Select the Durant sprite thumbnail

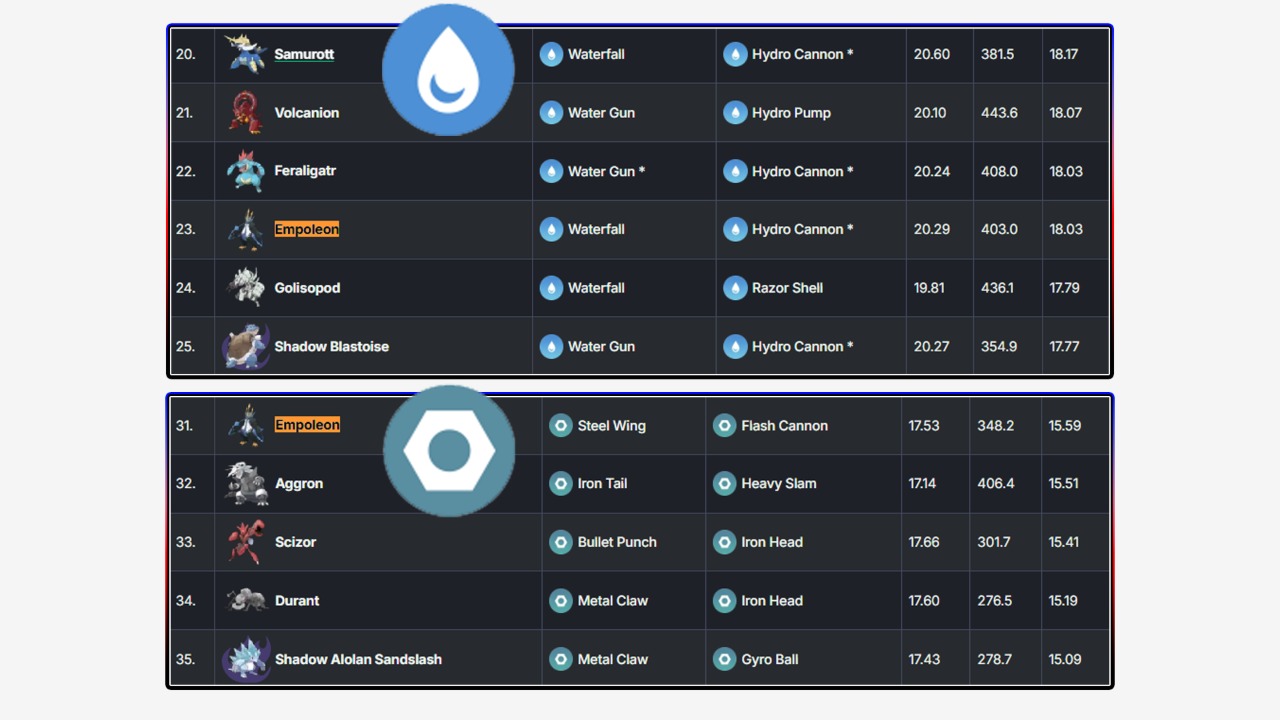[245, 600]
